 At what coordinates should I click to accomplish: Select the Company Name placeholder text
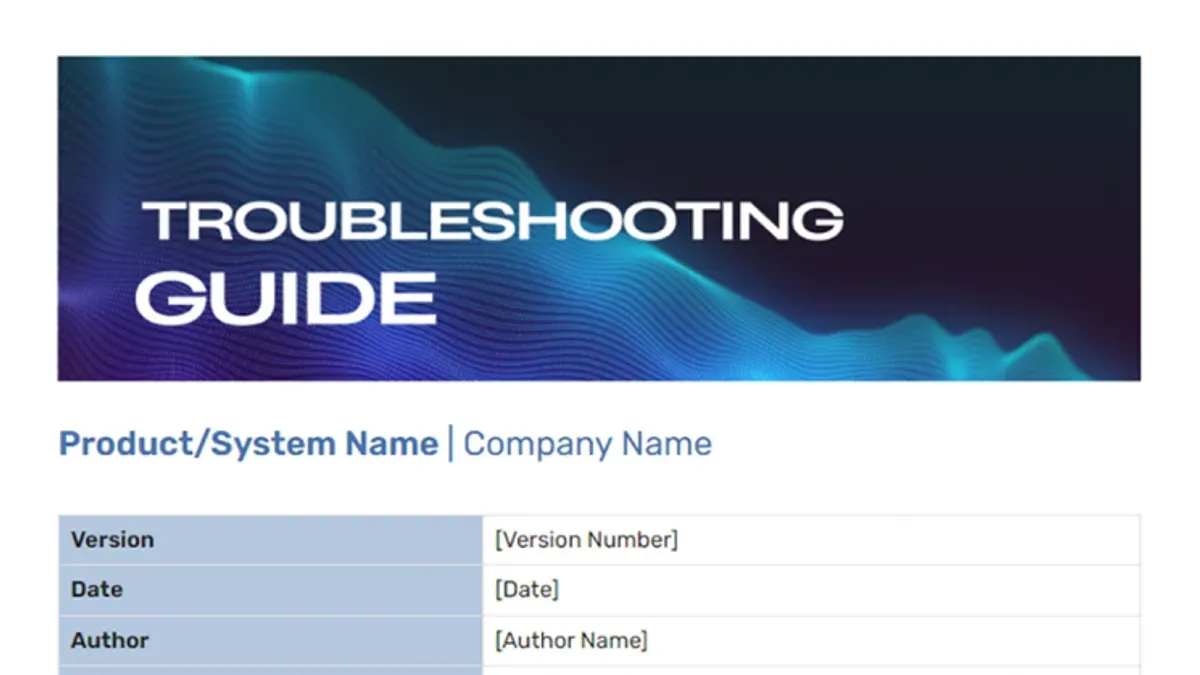tap(588, 444)
